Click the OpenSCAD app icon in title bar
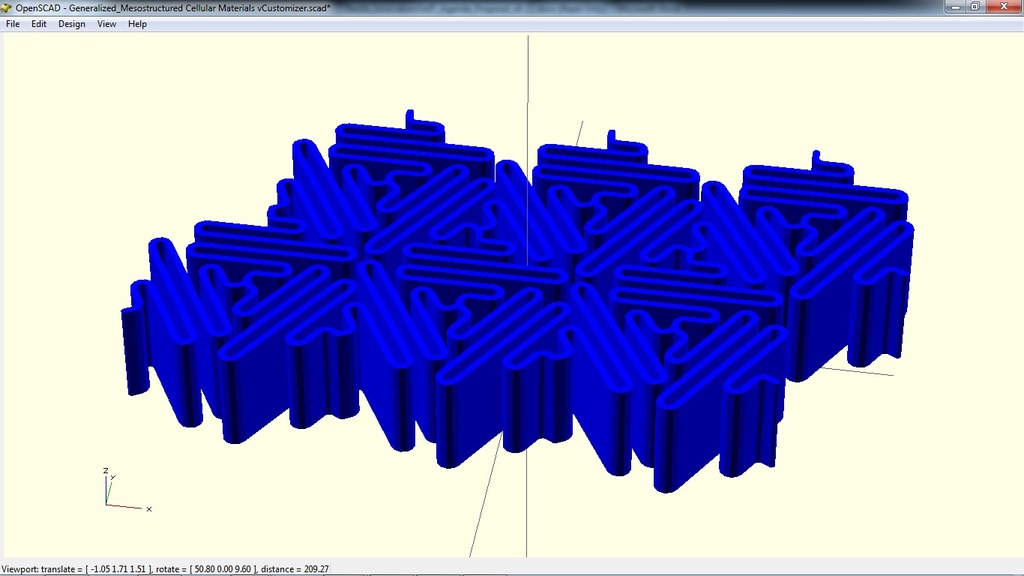 click(x=7, y=8)
